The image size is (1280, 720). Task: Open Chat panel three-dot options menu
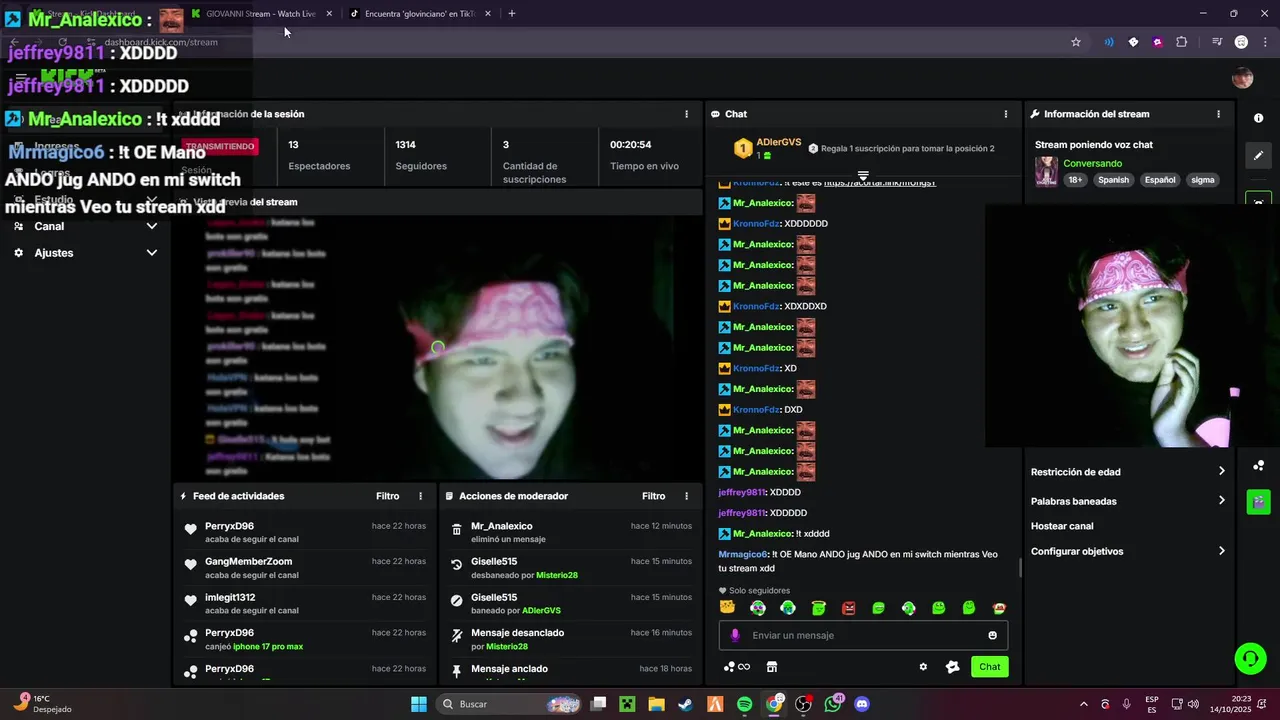(1005, 114)
